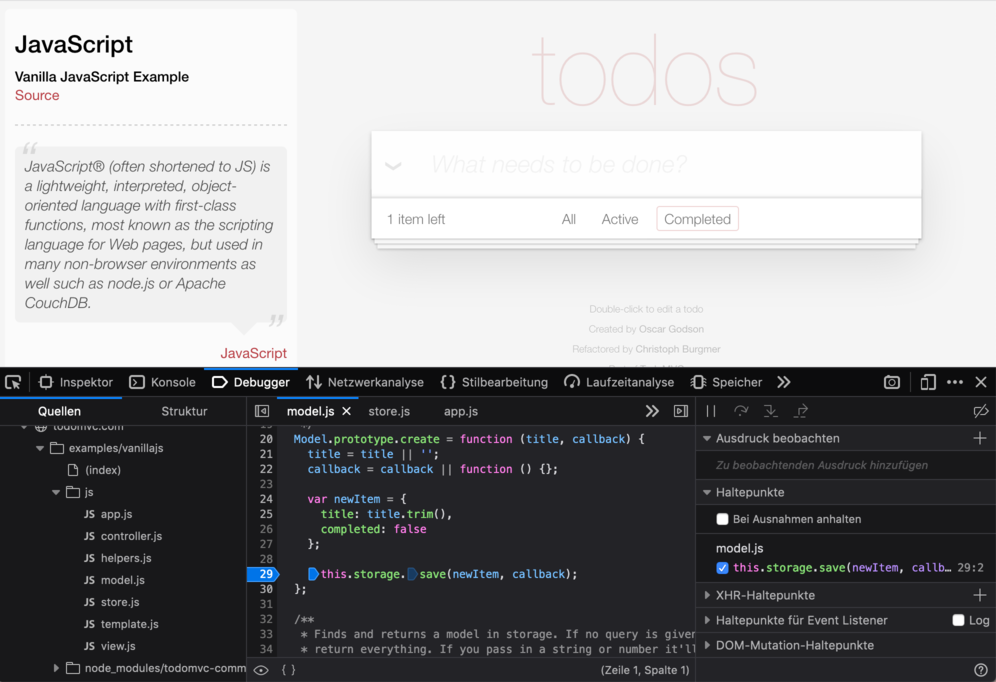This screenshot has height=682, width=996.
Task: Open JavaScript link below quote
Action: tap(253, 353)
